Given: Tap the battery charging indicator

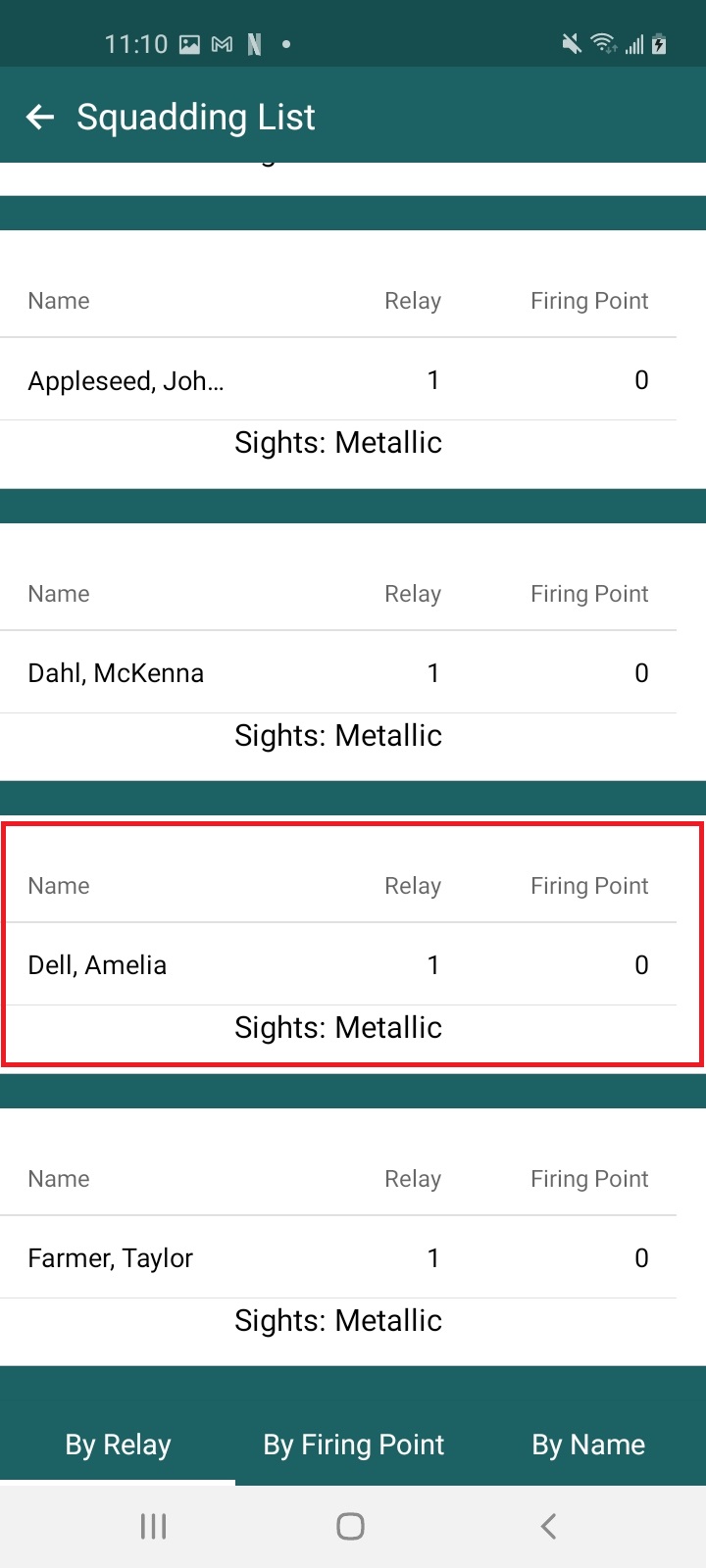Looking at the screenshot, I should 659,43.
